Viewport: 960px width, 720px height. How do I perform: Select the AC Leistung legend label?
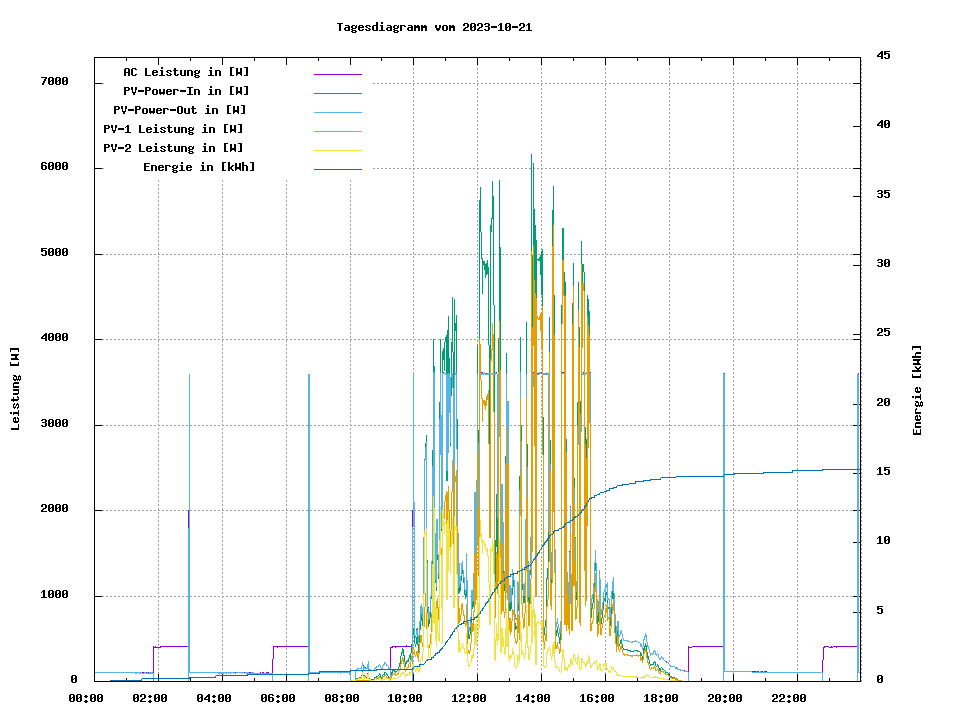186,72
